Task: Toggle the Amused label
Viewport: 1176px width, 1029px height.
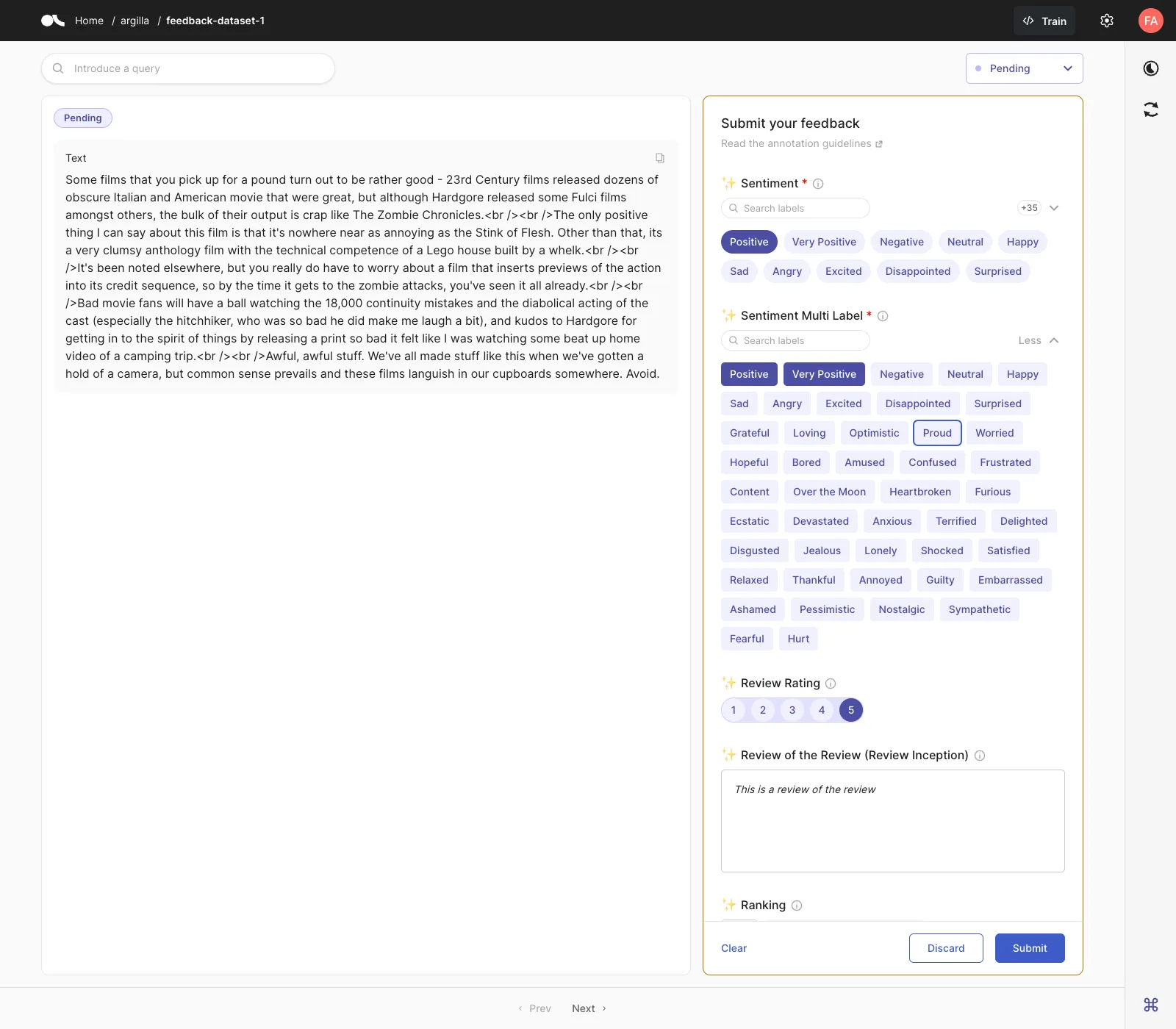Action: coord(864,462)
